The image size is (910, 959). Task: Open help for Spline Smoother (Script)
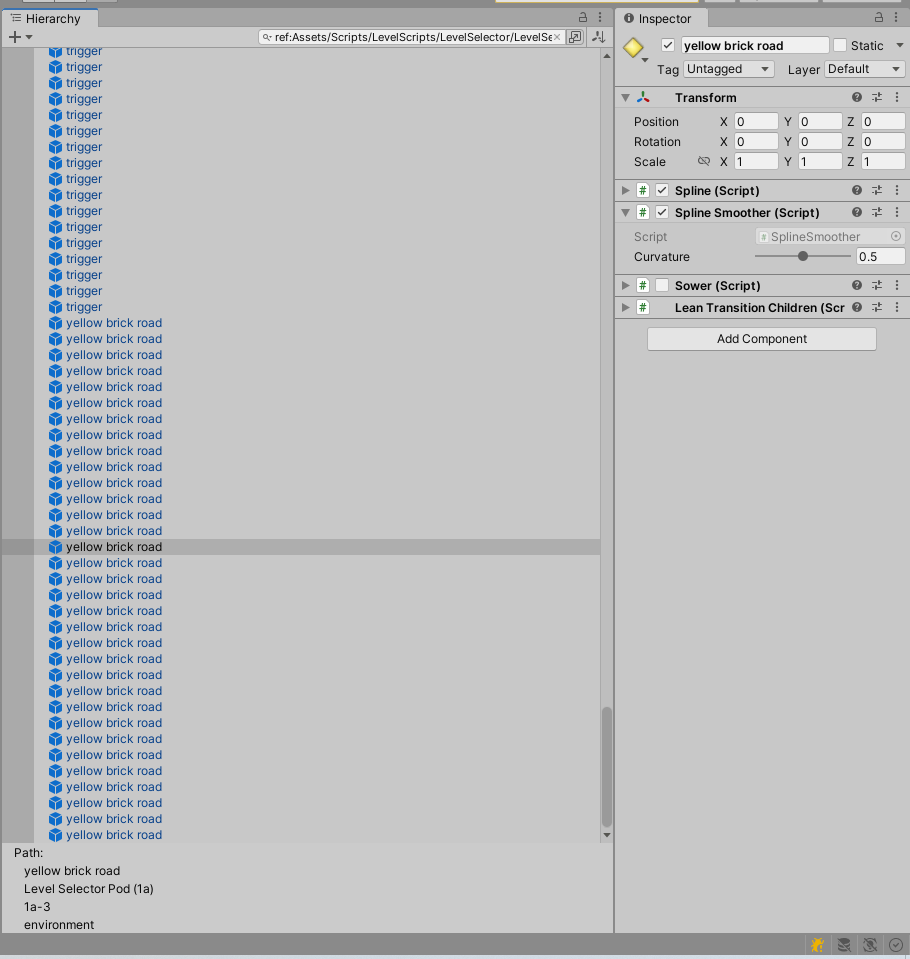[857, 212]
